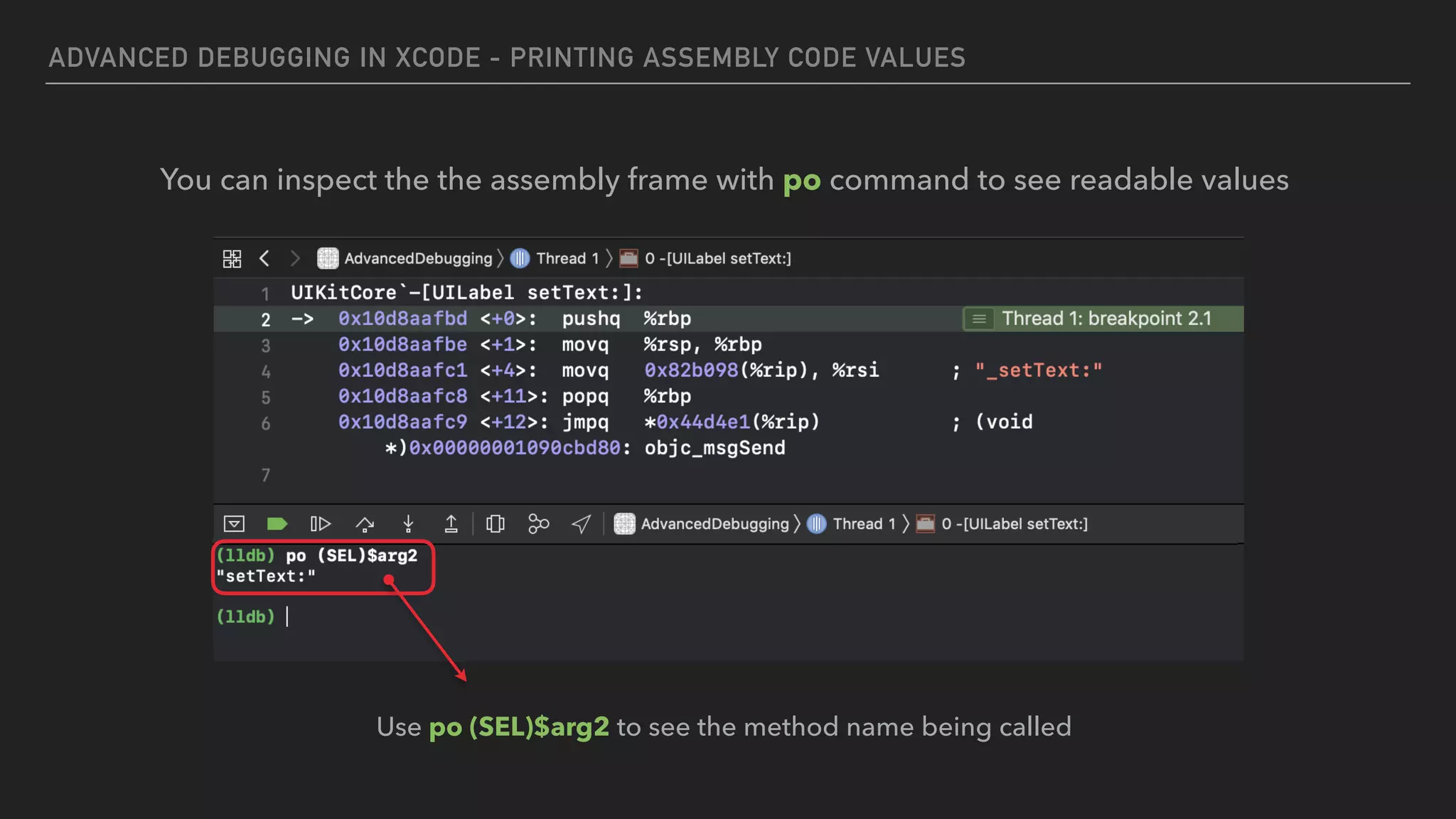Click address 0x10d8aafc8 on line 5

point(402,396)
